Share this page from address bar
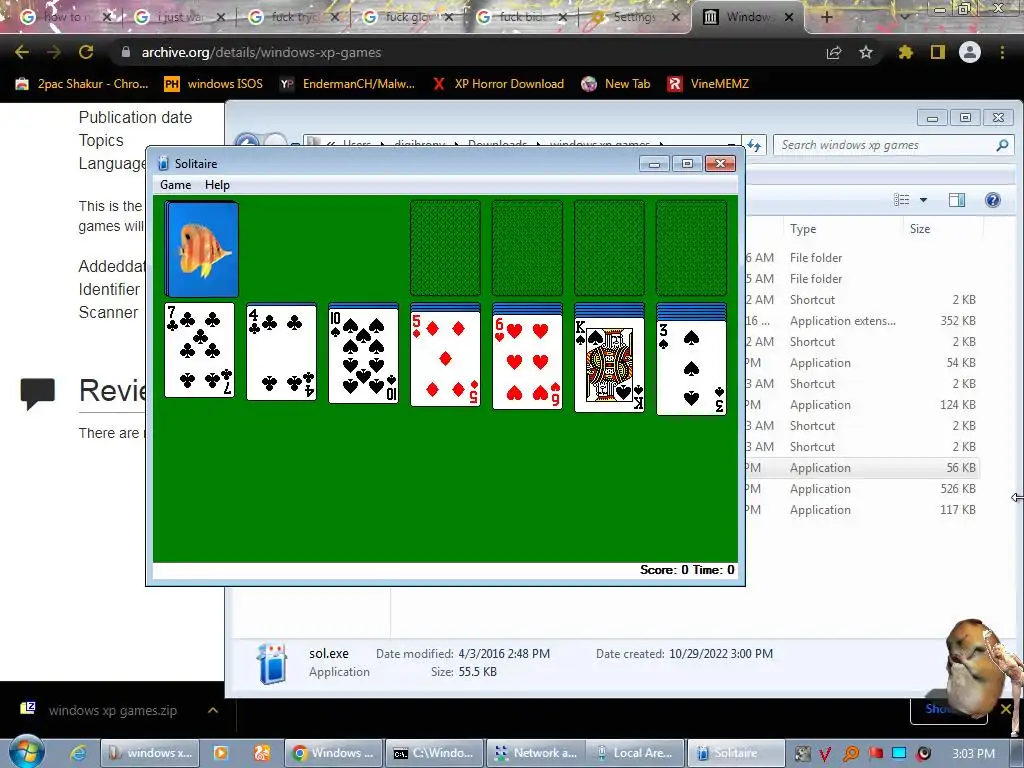Viewport: 1024px width, 768px height. [x=834, y=52]
